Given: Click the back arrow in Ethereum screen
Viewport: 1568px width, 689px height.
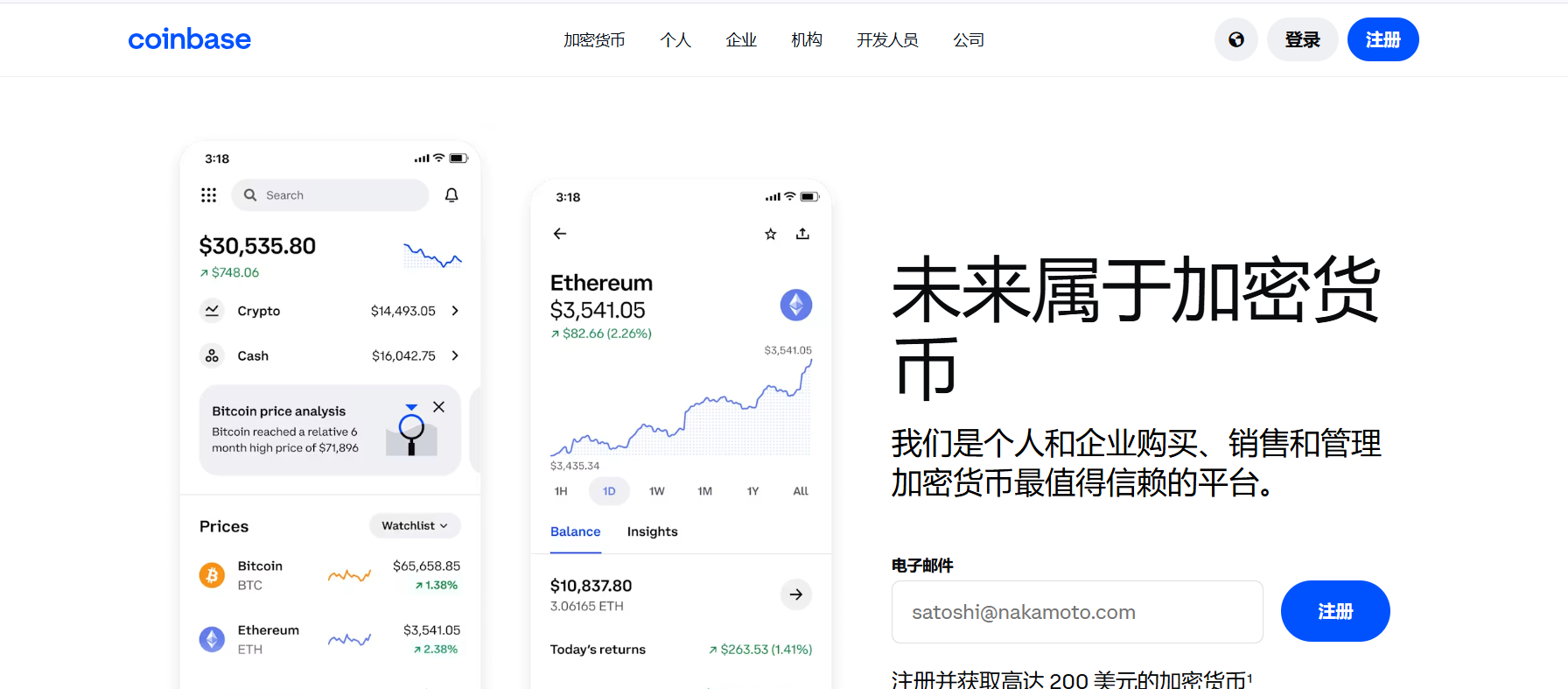Looking at the screenshot, I should click(560, 234).
